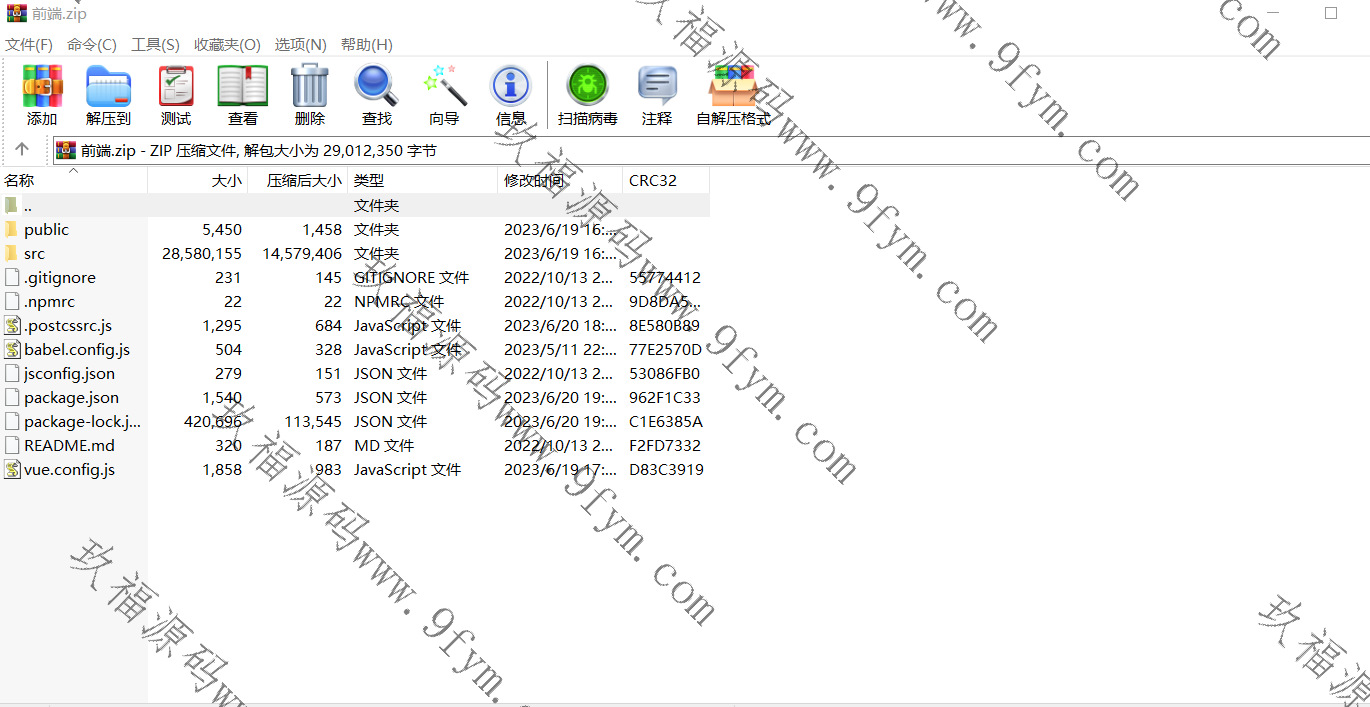Select the vue.config.js file

[69, 470]
